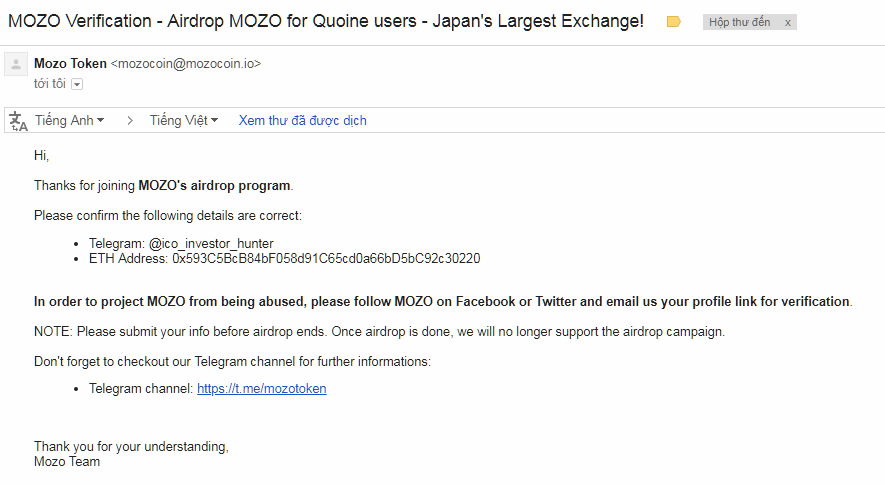Click the yellow importance marker icon

[x=673, y=22]
